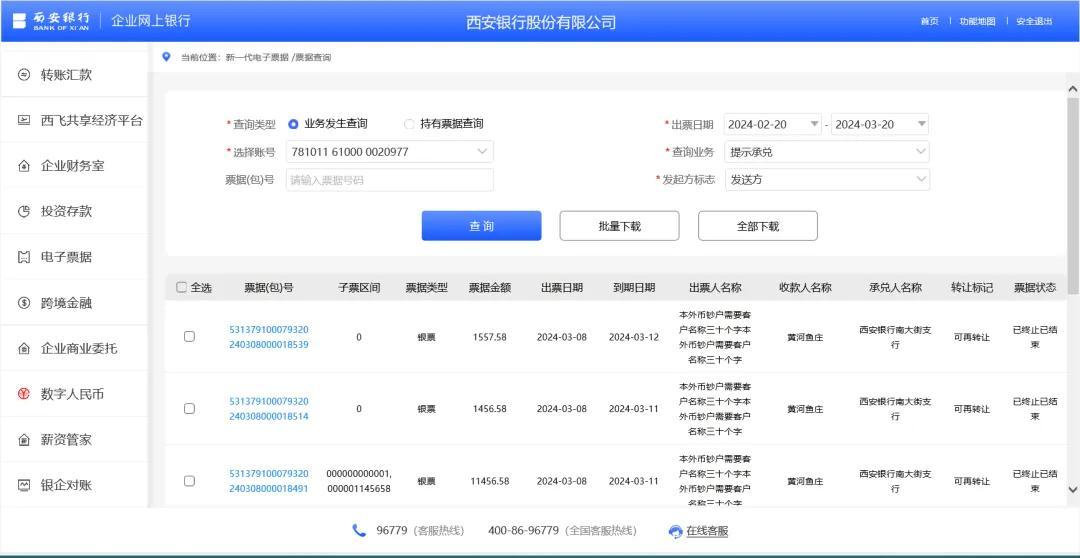This screenshot has height=558, width=1080.
Task: Click the 电子票据 sidebar icon
Action: [24, 257]
